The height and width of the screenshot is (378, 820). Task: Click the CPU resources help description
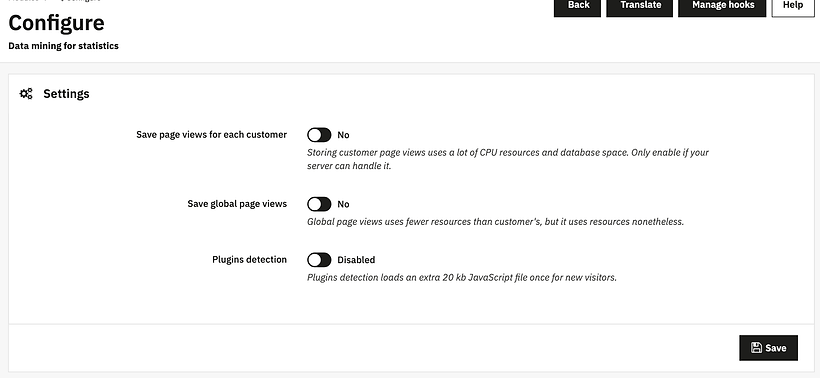click(508, 159)
